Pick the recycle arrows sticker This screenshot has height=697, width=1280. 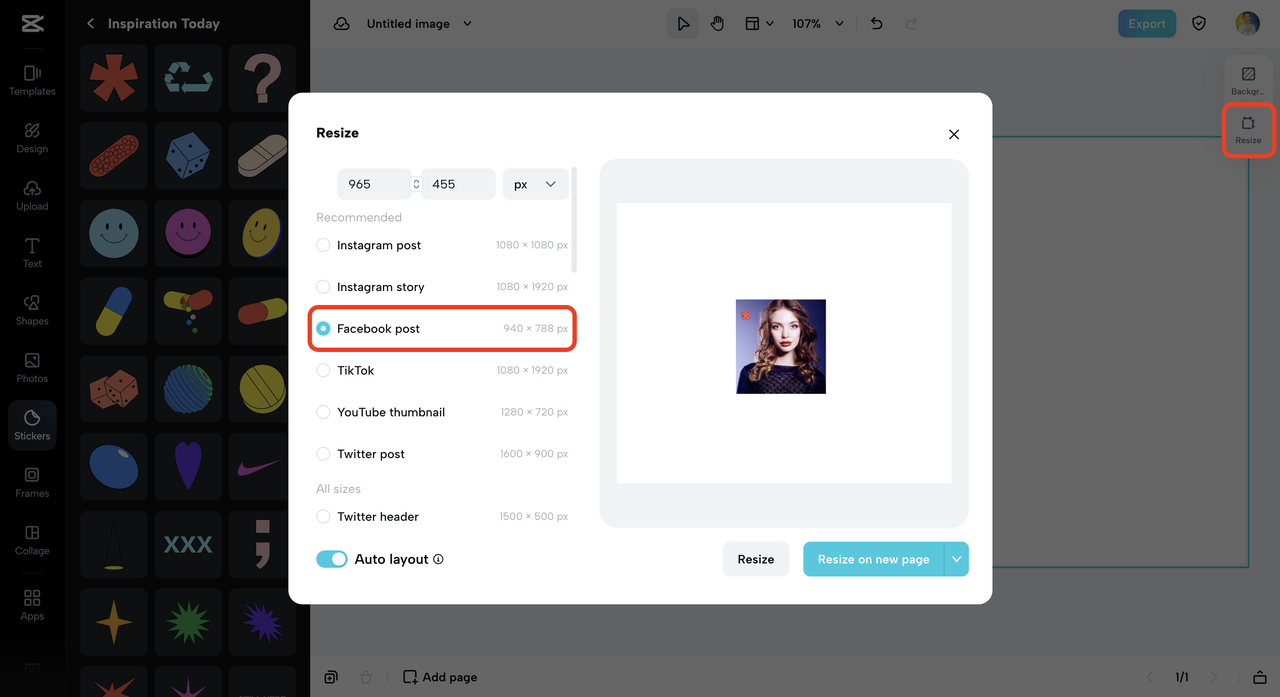click(188, 78)
